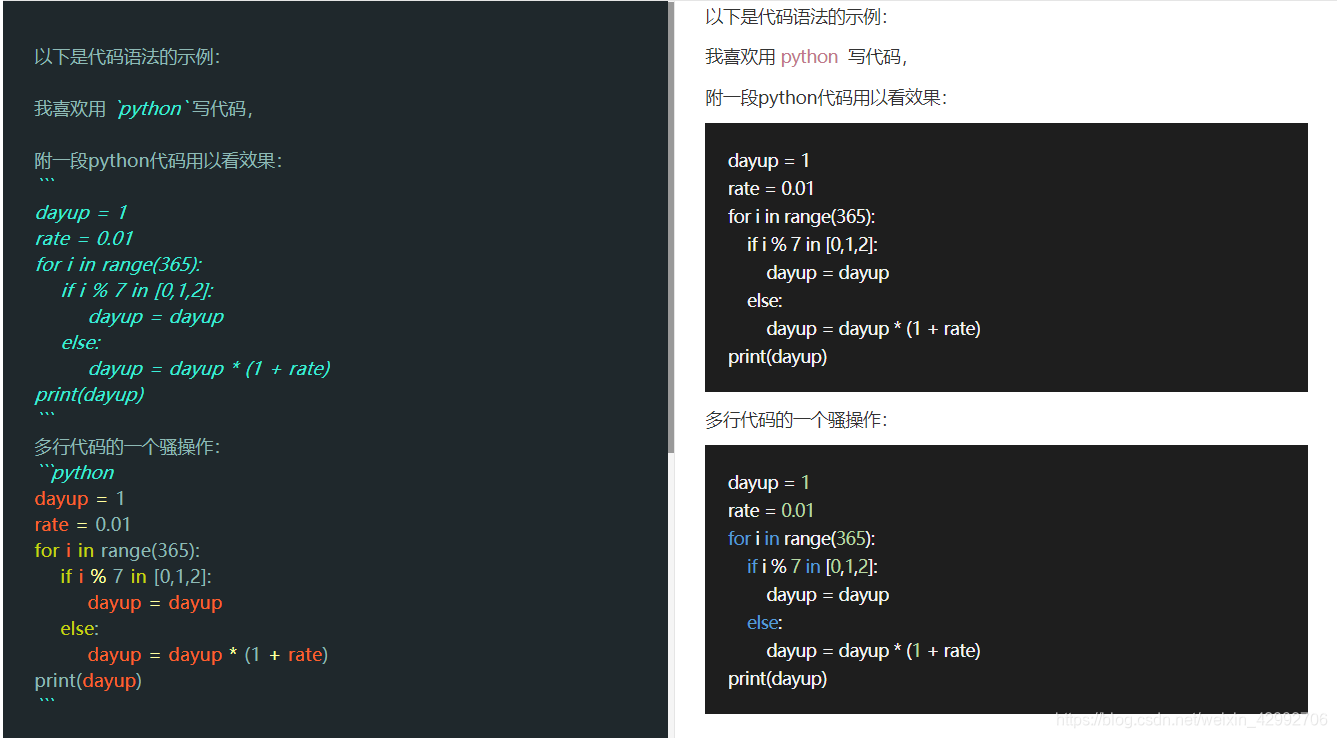Click pink 'python' inline code in preview
This screenshot has height=738, width=1337.
point(809,57)
